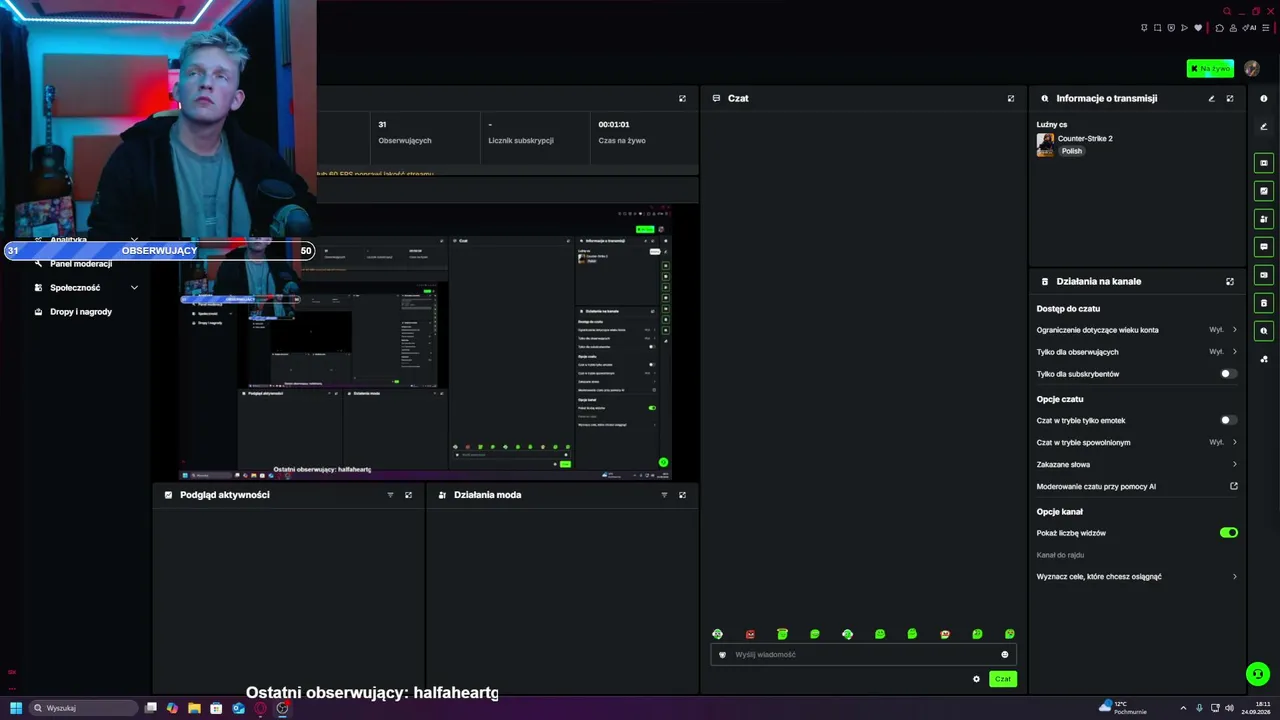Open the green support headset bubble
The height and width of the screenshot is (720, 1280).
coord(1258,674)
